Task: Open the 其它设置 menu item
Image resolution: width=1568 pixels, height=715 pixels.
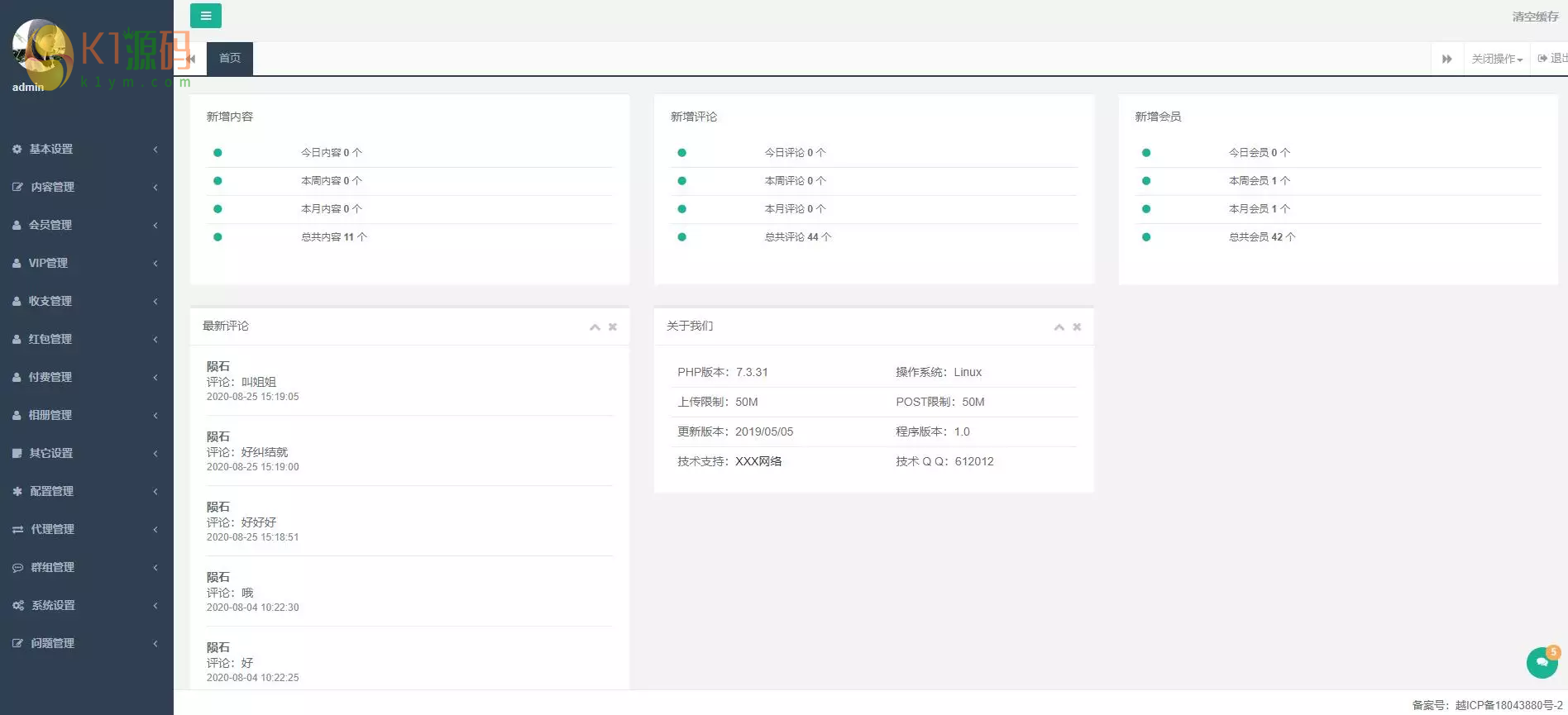Action: [87, 453]
